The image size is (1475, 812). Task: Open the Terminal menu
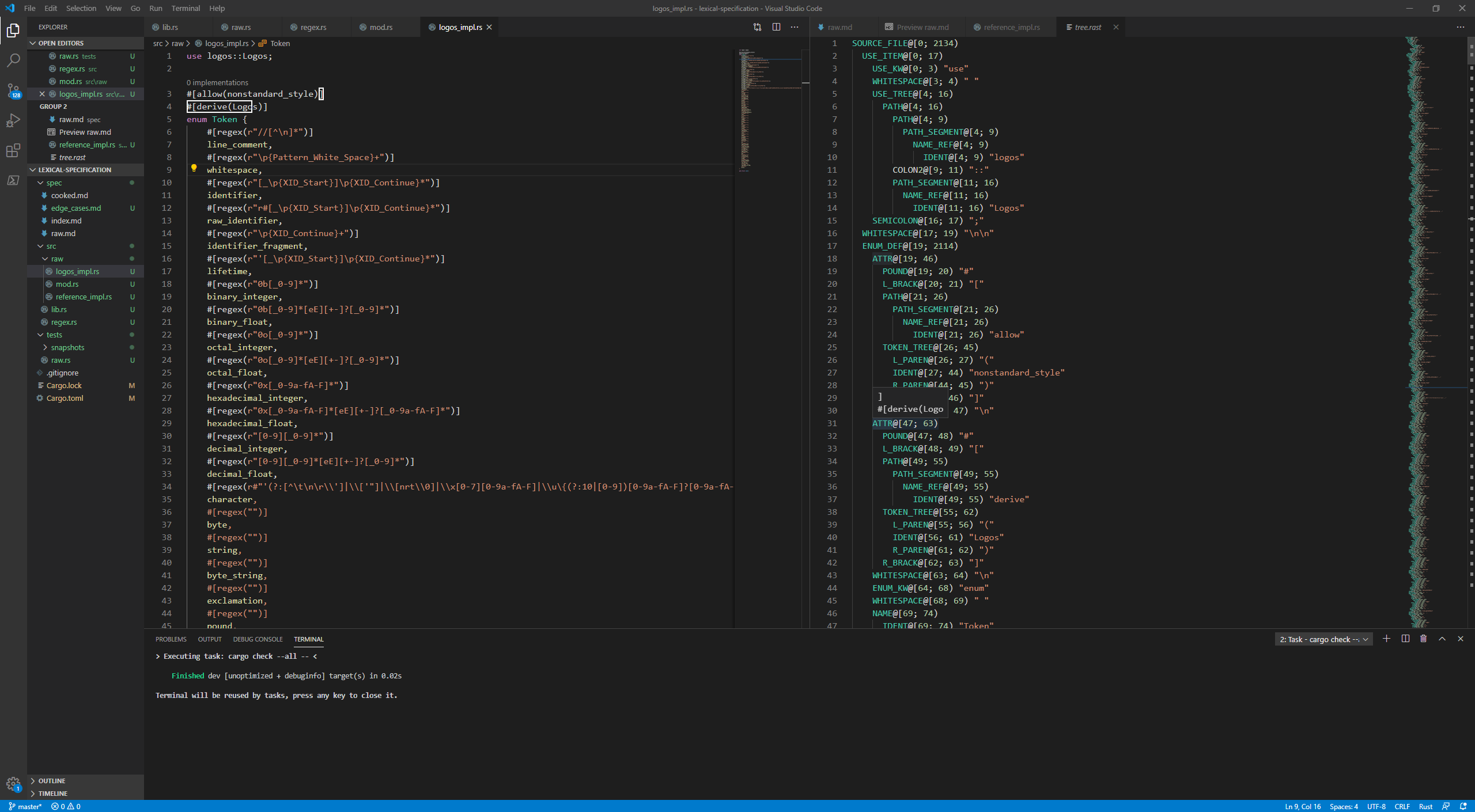coord(185,8)
